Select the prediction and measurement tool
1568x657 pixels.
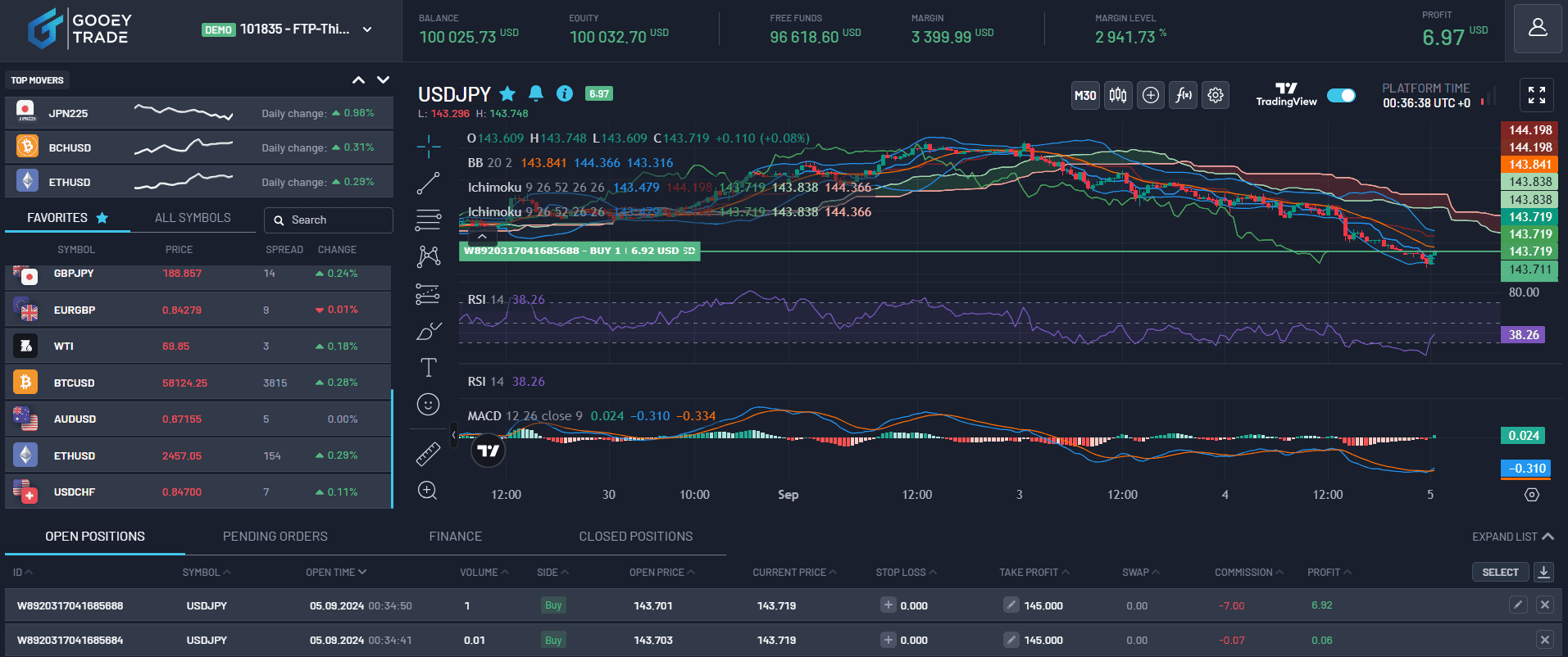(x=428, y=293)
